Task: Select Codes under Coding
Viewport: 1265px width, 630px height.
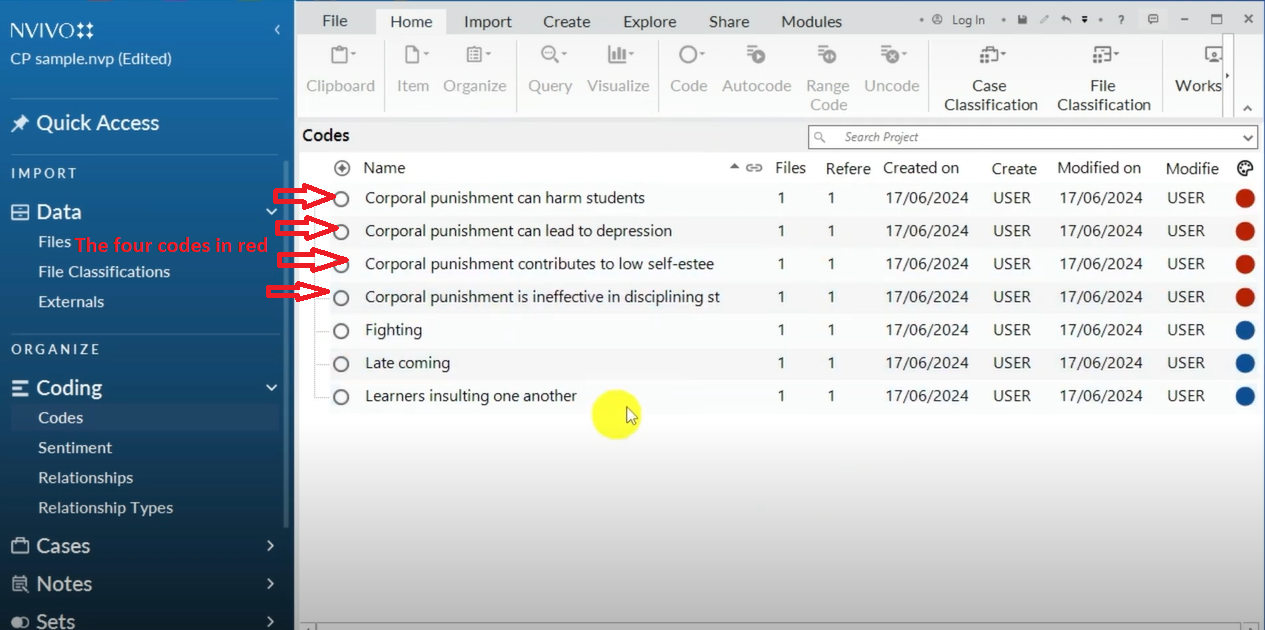Action: pyautogui.click(x=60, y=418)
